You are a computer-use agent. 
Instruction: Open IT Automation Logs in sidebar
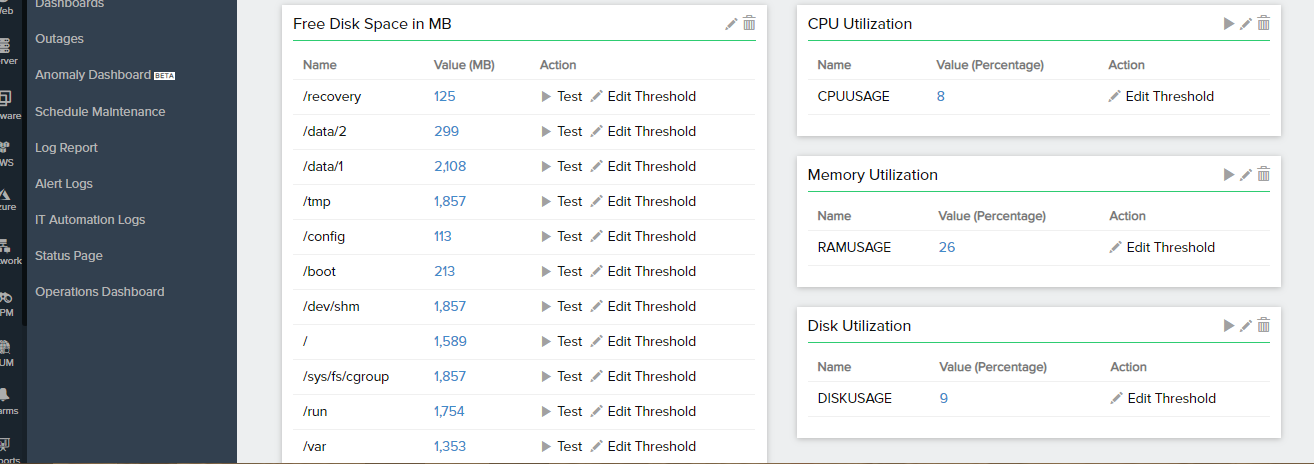pos(90,220)
